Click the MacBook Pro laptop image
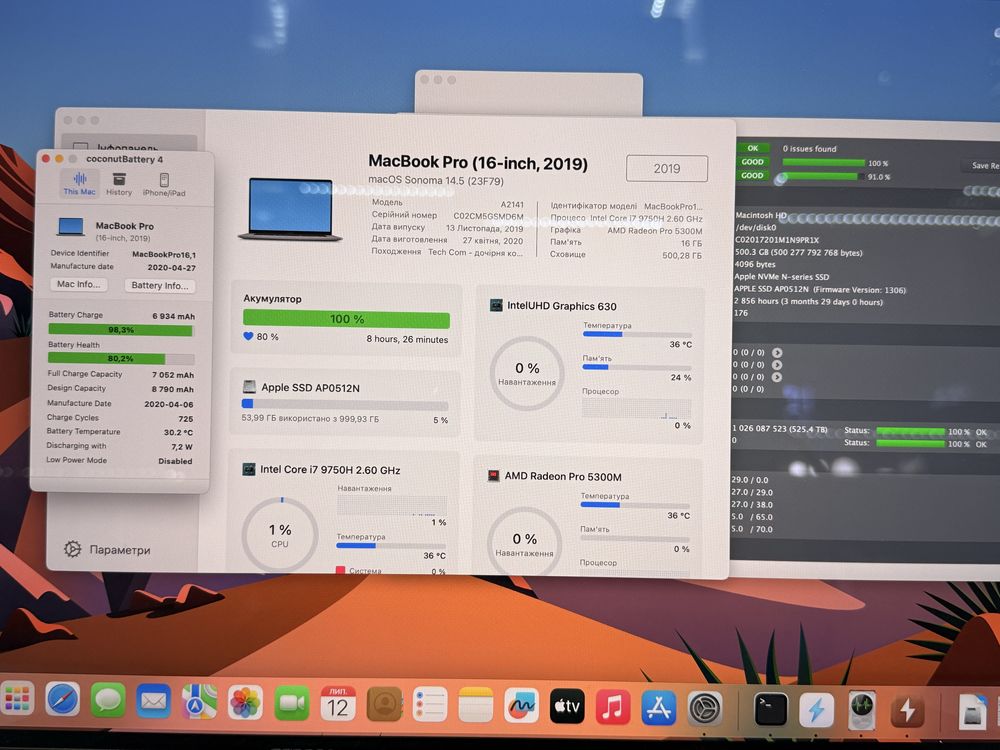1000x750 pixels. point(290,209)
